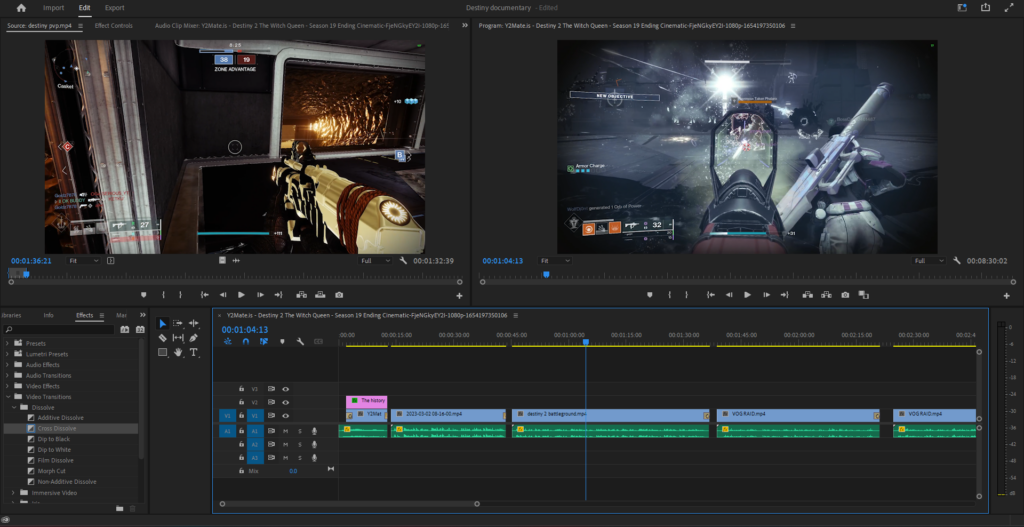
Task: Open the Info panel tab
Action: (x=48, y=315)
